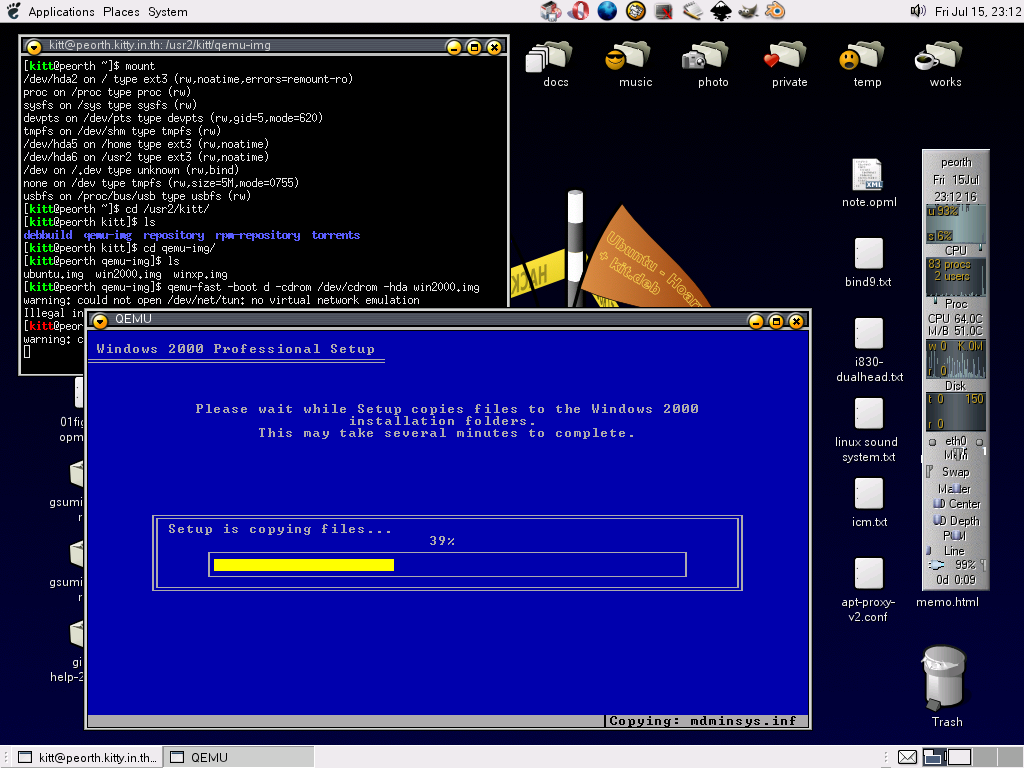The width and height of the screenshot is (1024, 768).
Task: Click the uptime 0d 0:09 label
Action: (x=955, y=580)
